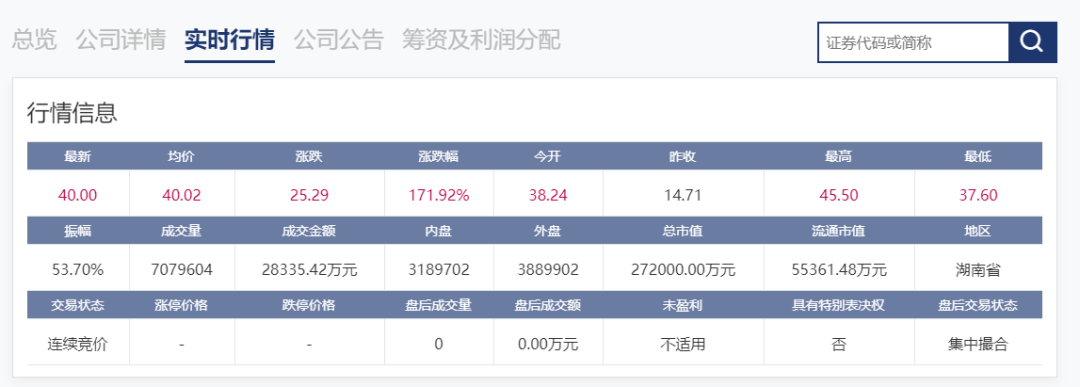The width and height of the screenshot is (1080, 387).
Task: Click the 总市值 value 272000.00万元
Action: point(683,270)
